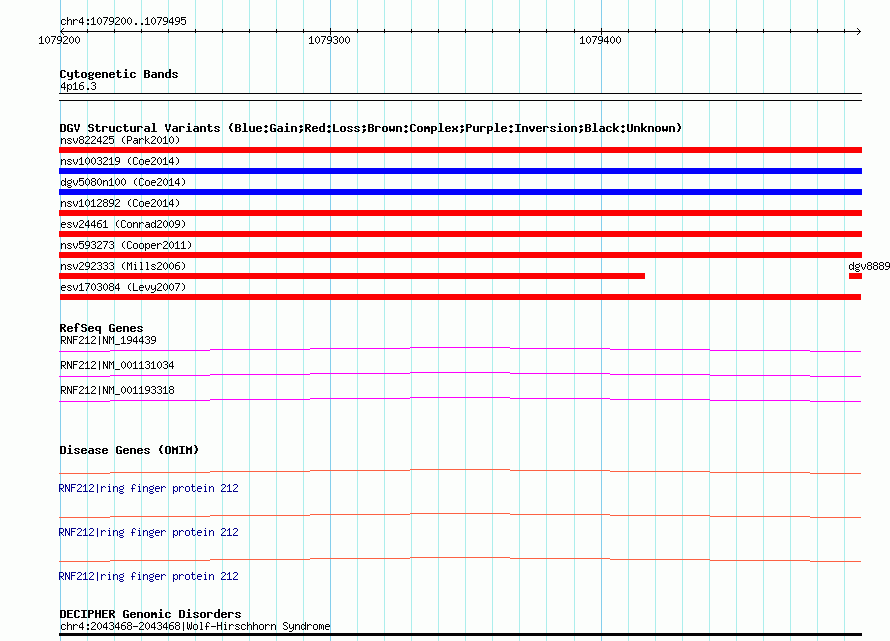Open the dgv5080n100 (Coe2014) variant label

tap(123, 182)
